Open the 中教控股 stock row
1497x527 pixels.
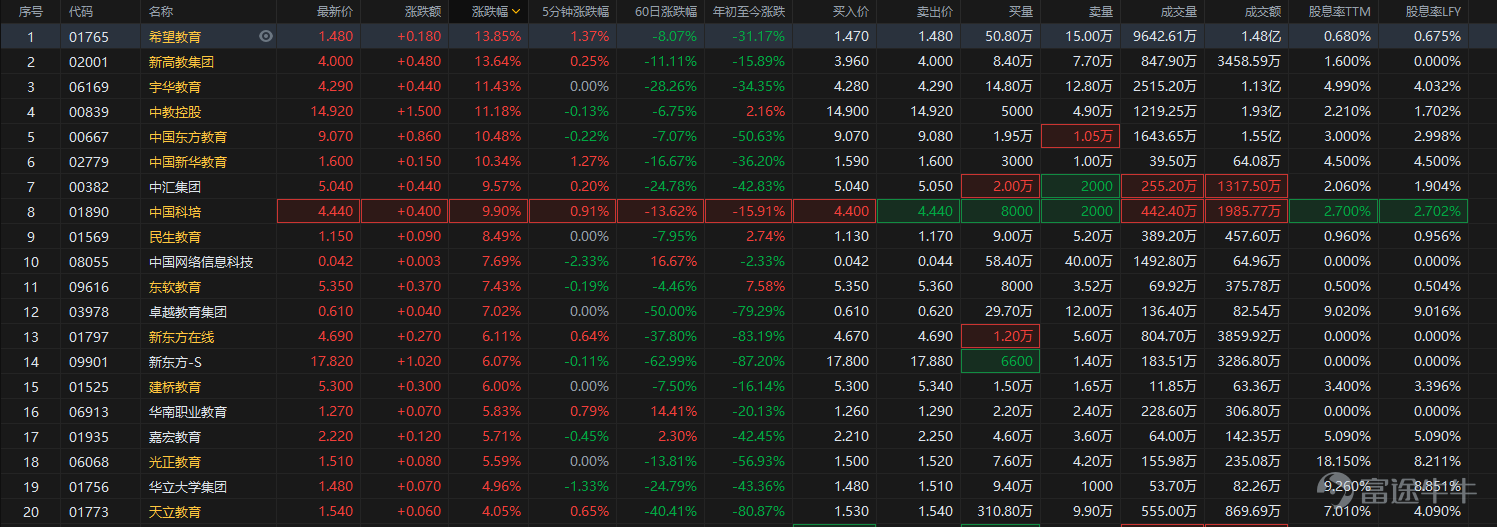175,112
